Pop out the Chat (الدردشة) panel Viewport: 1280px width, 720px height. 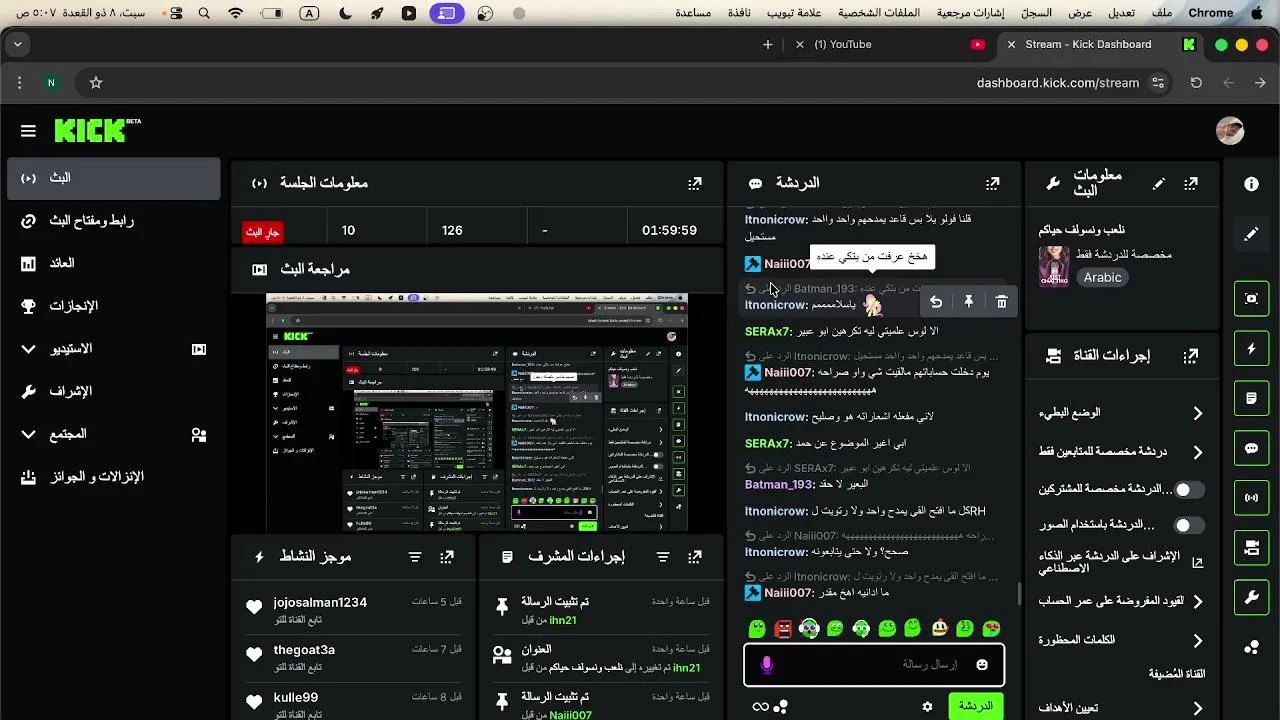coord(992,183)
